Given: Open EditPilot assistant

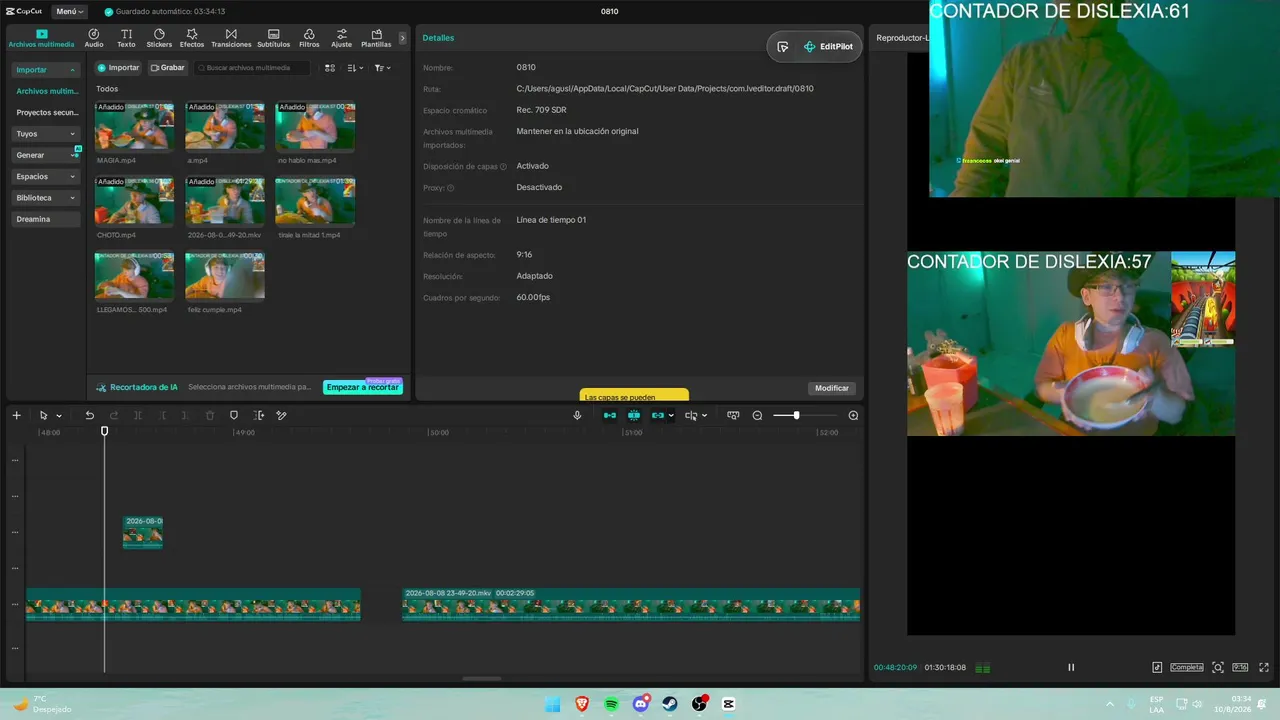Looking at the screenshot, I should click(x=829, y=47).
